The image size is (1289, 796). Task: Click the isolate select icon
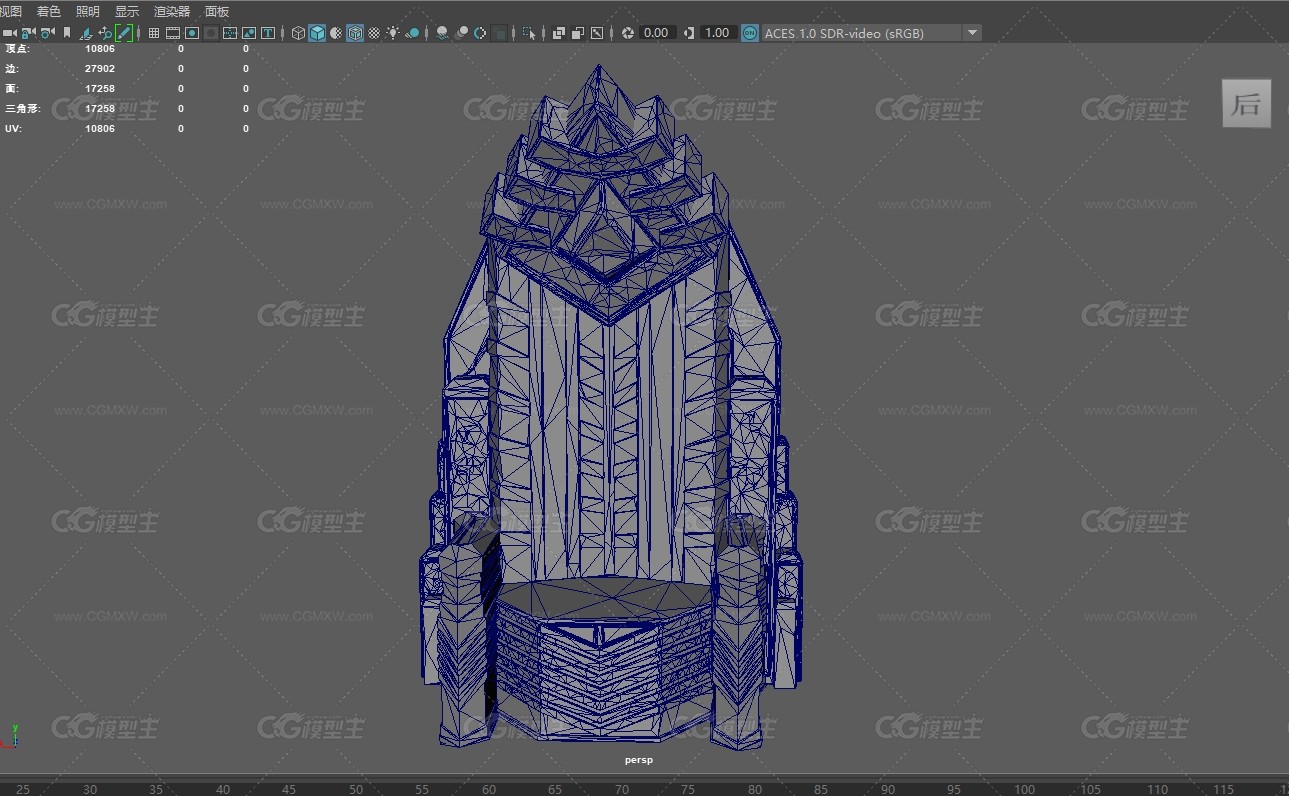[529, 33]
